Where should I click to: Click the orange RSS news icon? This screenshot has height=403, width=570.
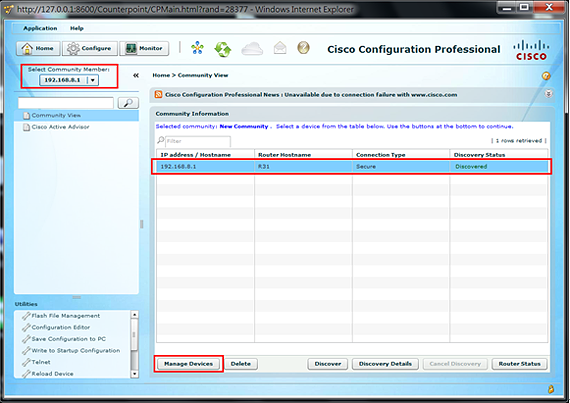[158, 94]
